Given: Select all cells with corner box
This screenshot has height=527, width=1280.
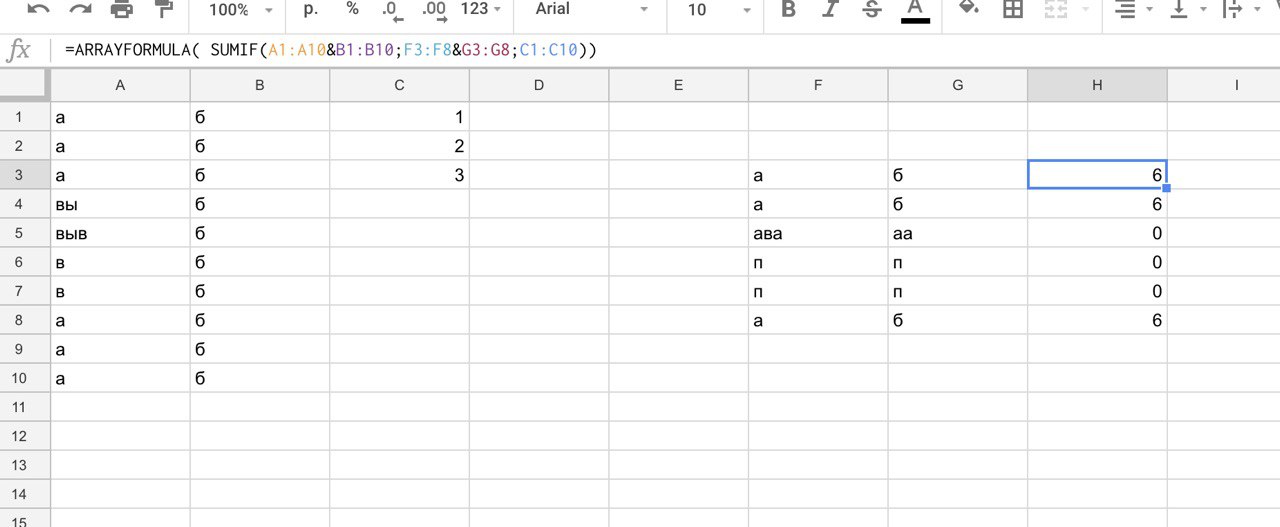Looking at the screenshot, I should (x=25, y=86).
